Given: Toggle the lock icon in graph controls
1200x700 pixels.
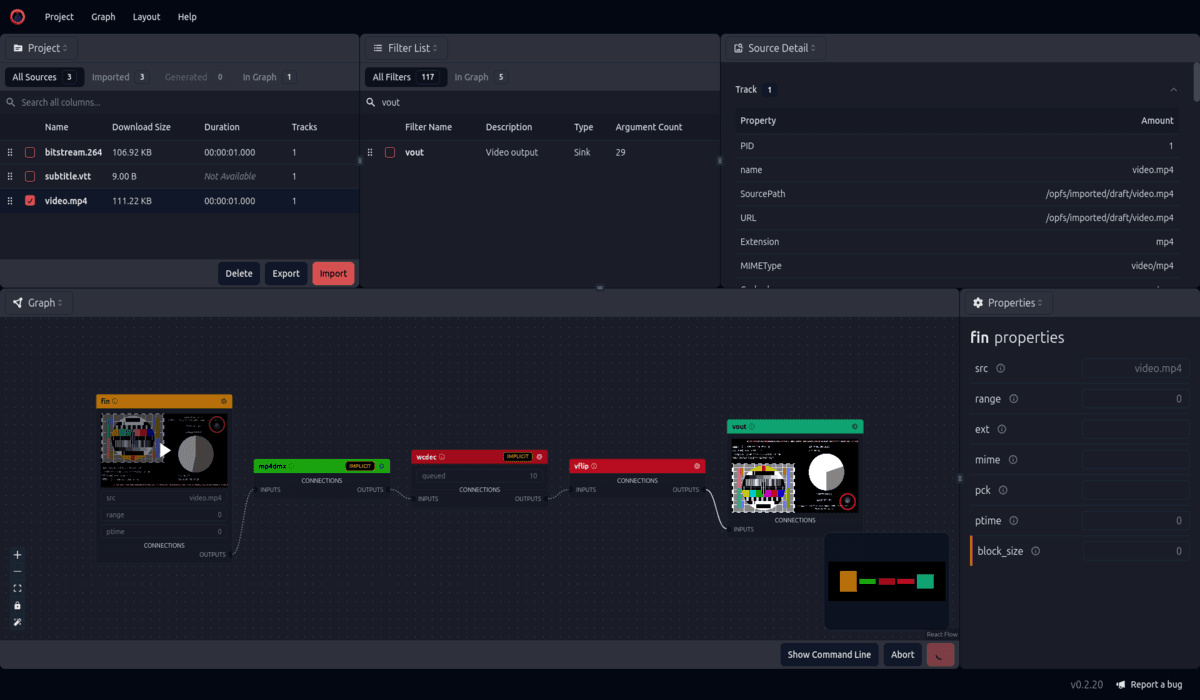Looking at the screenshot, I should (17, 605).
